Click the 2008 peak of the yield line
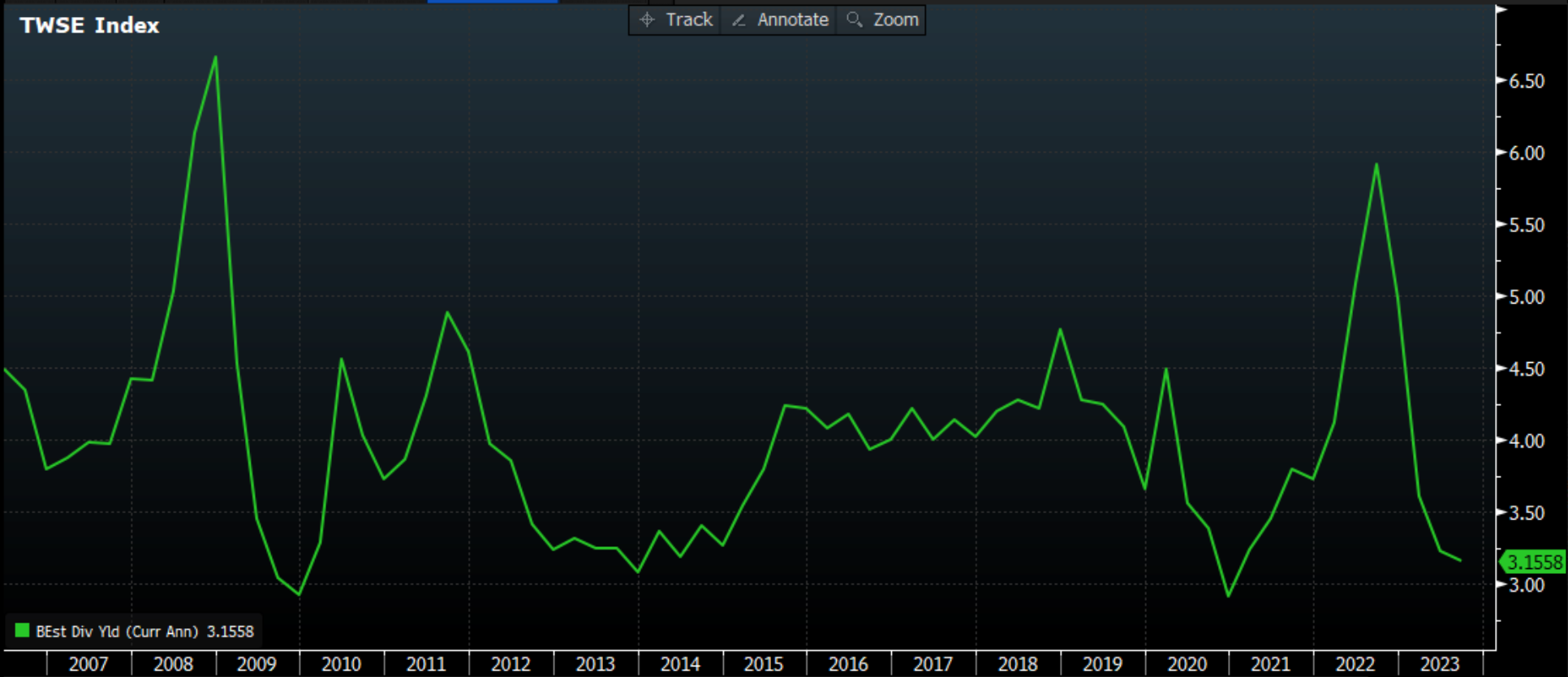The width and height of the screenshot is (1568, 677). coord(215,57)
